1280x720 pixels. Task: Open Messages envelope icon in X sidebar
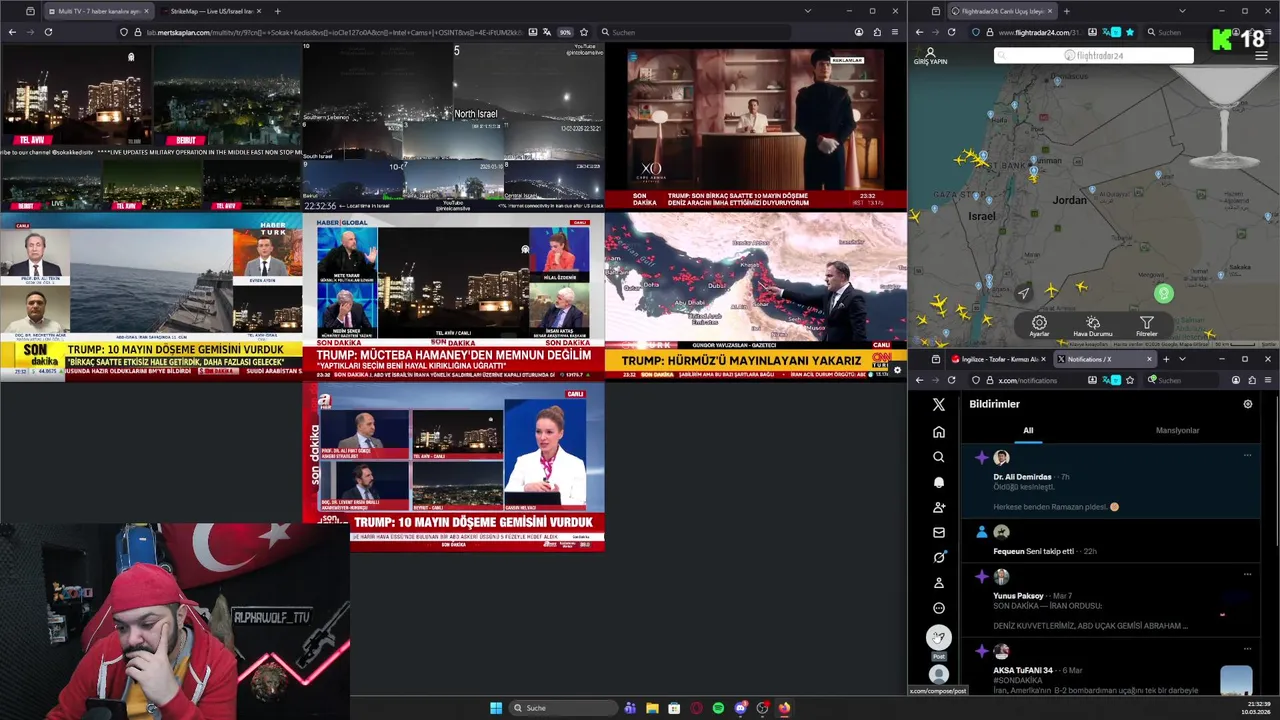[x=938, y=532]
